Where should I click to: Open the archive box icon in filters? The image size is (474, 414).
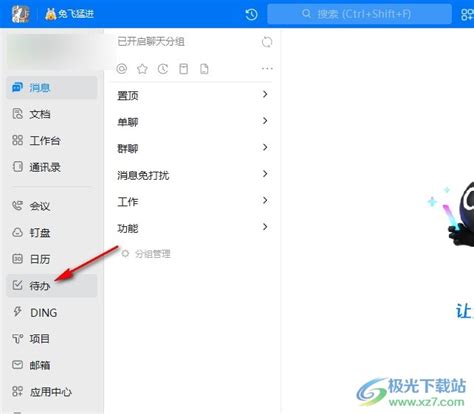click(x=184, y=69)
